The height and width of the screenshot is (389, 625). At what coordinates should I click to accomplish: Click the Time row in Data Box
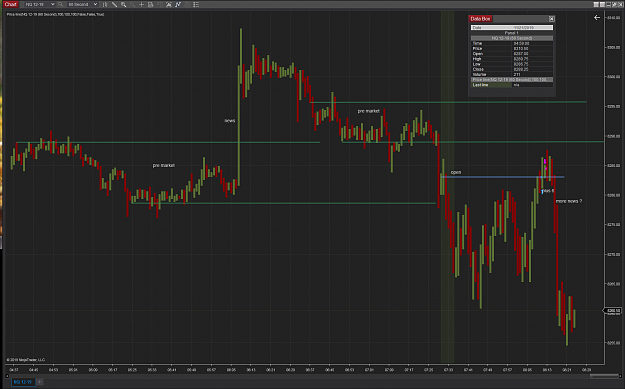(x=512, y=43)
